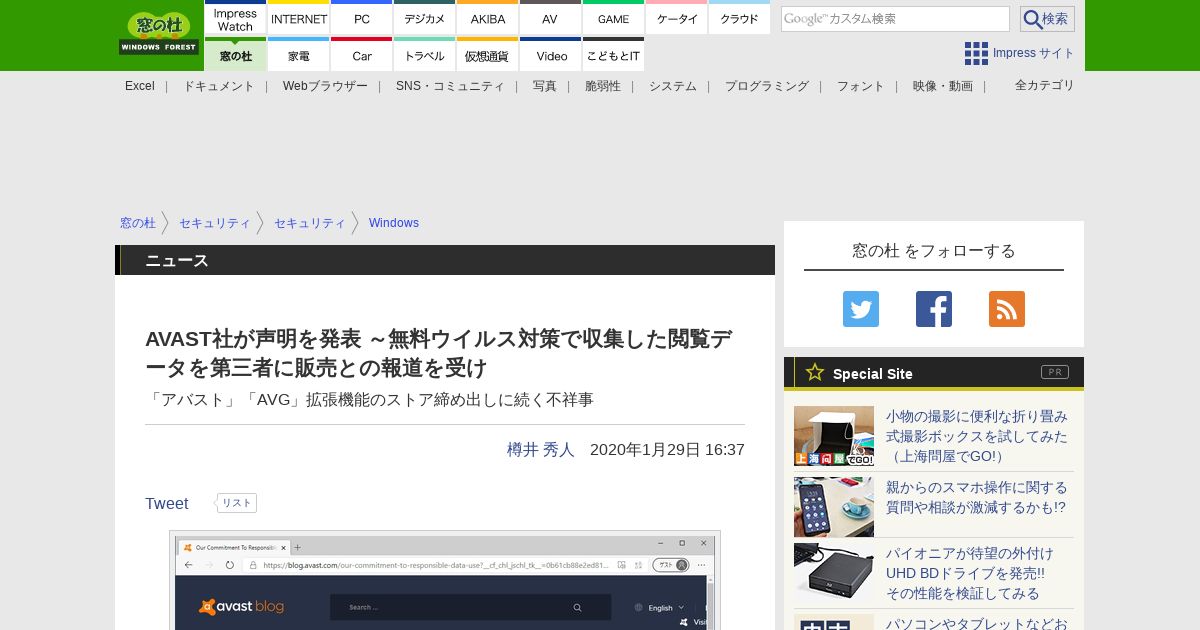The image size is (1200, 630).
Task: Focus the Google カスタム検索 input field
Action: click(895, 19)
